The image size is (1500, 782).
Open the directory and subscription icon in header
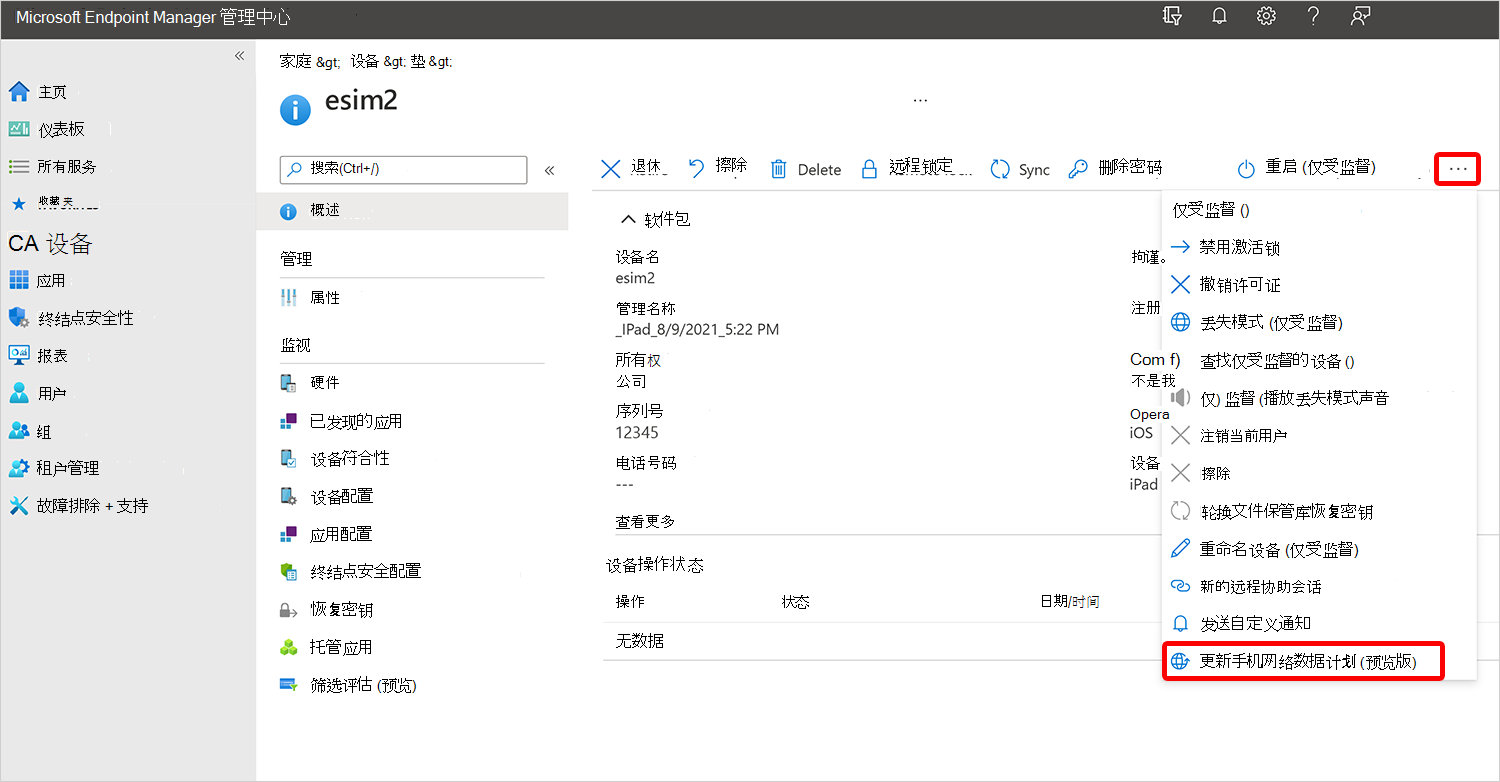coord(1173,16)
